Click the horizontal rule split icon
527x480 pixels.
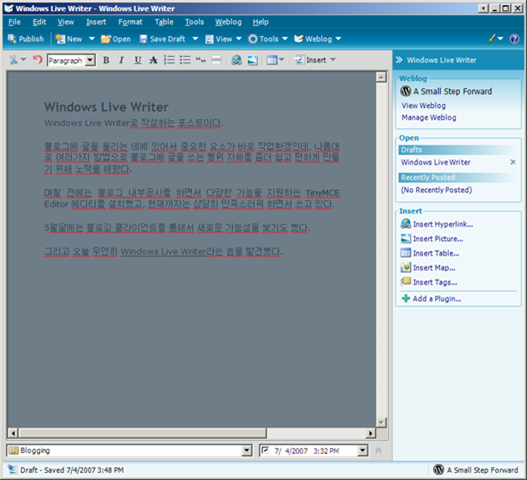(216, 60)
